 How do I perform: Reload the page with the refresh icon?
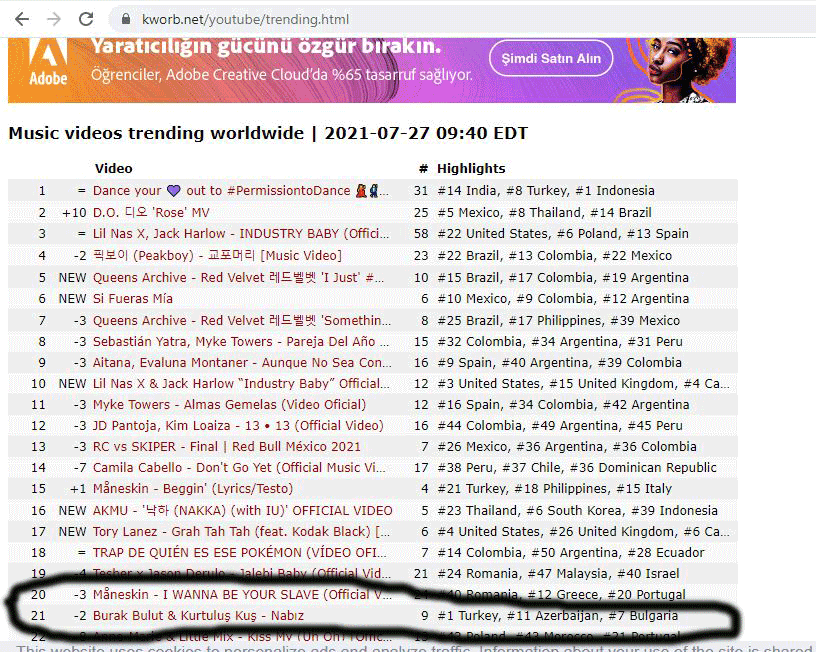pyautogui.click(x=86, y=19)
